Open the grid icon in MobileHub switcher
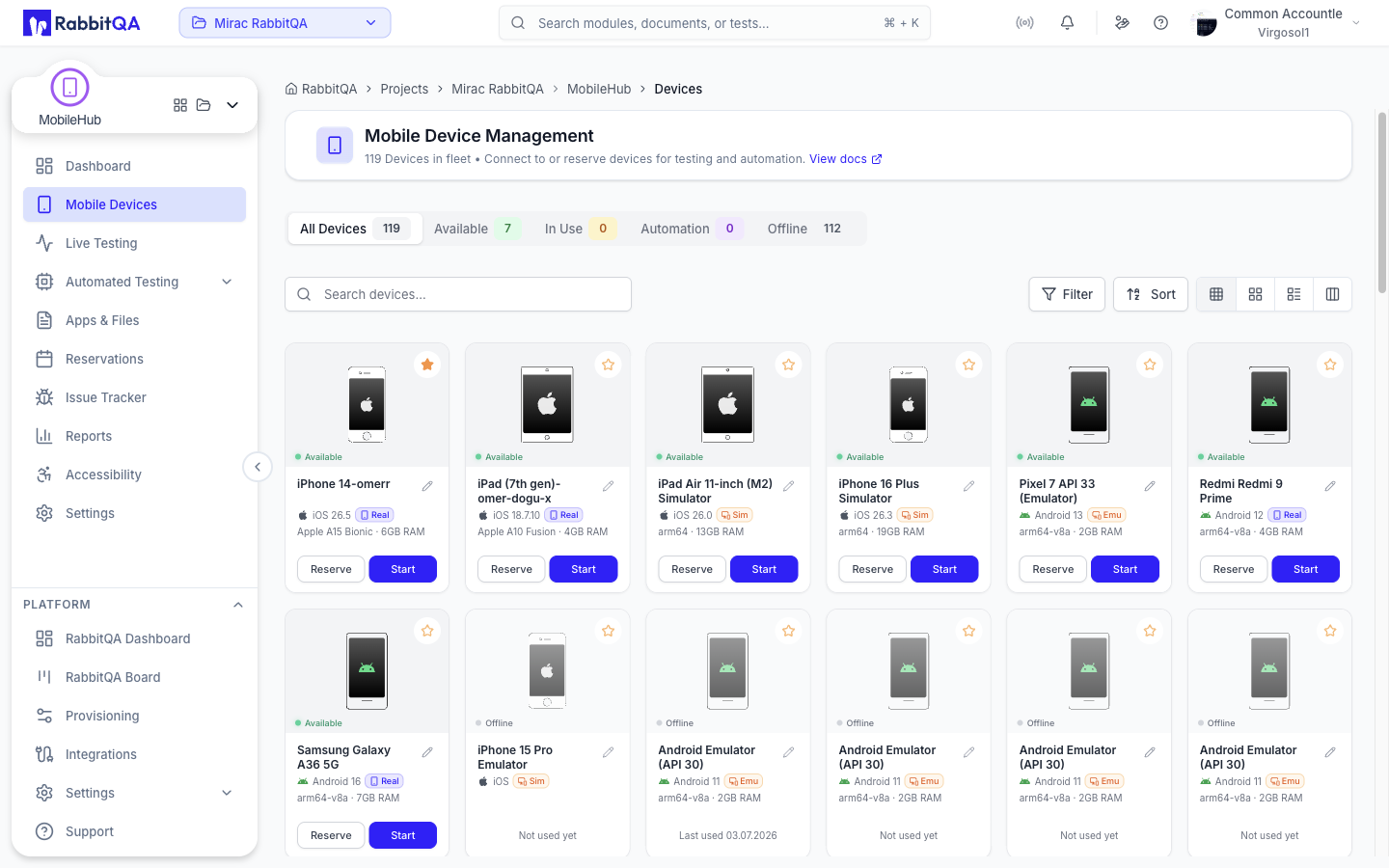This screenshot has height=868, width=1389. [180, 105]
